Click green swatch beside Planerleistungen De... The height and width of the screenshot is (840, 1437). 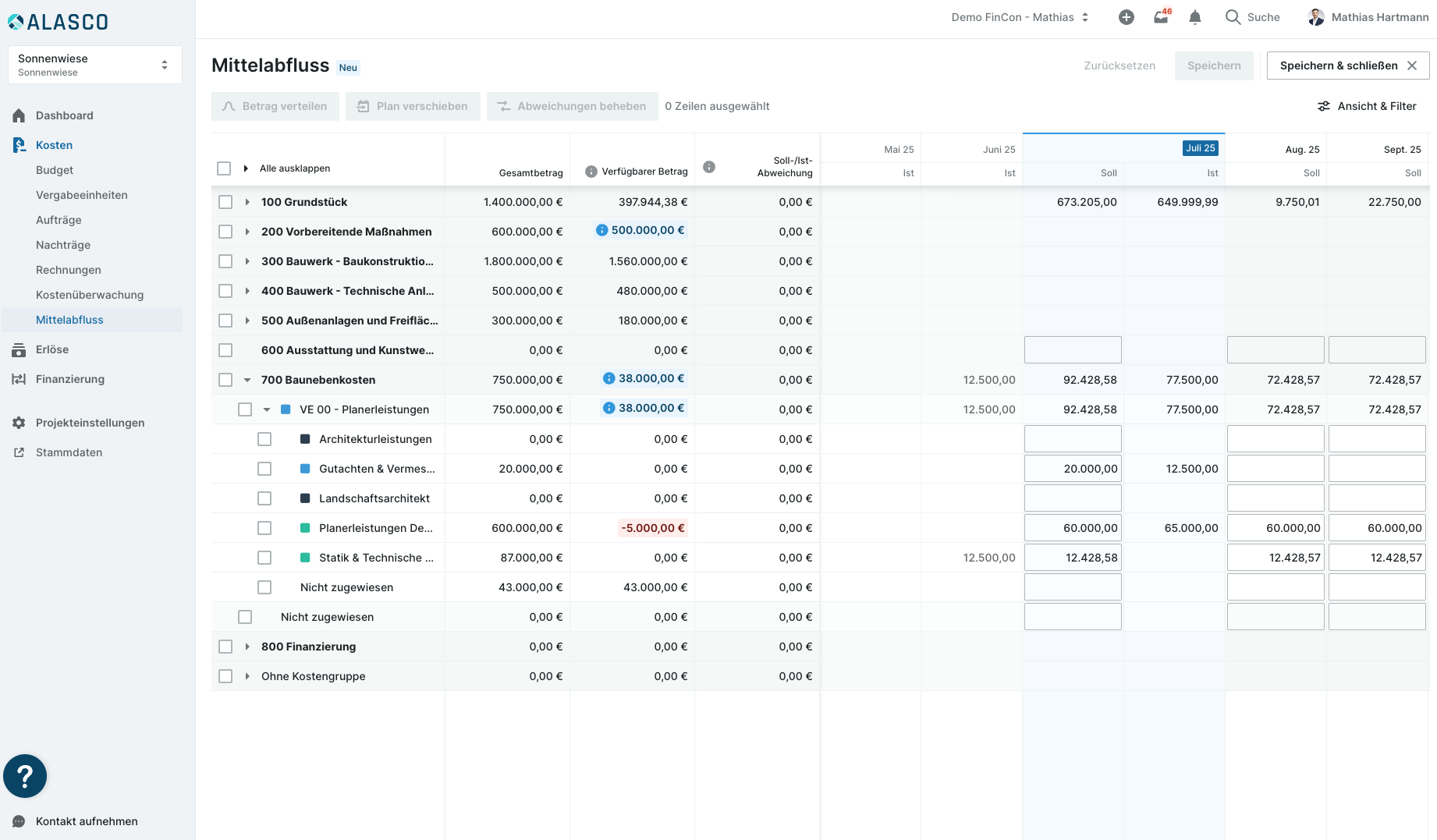305,528
